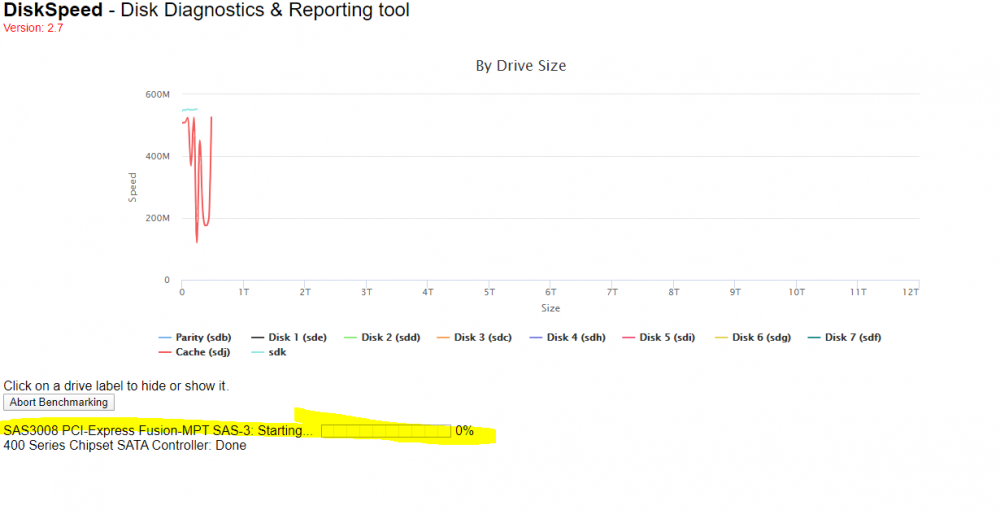The height and width of the screenshot is (514, 1000).
Task: Click the SAS3008 benchmark progress bar
Action: tap(386, 431)
